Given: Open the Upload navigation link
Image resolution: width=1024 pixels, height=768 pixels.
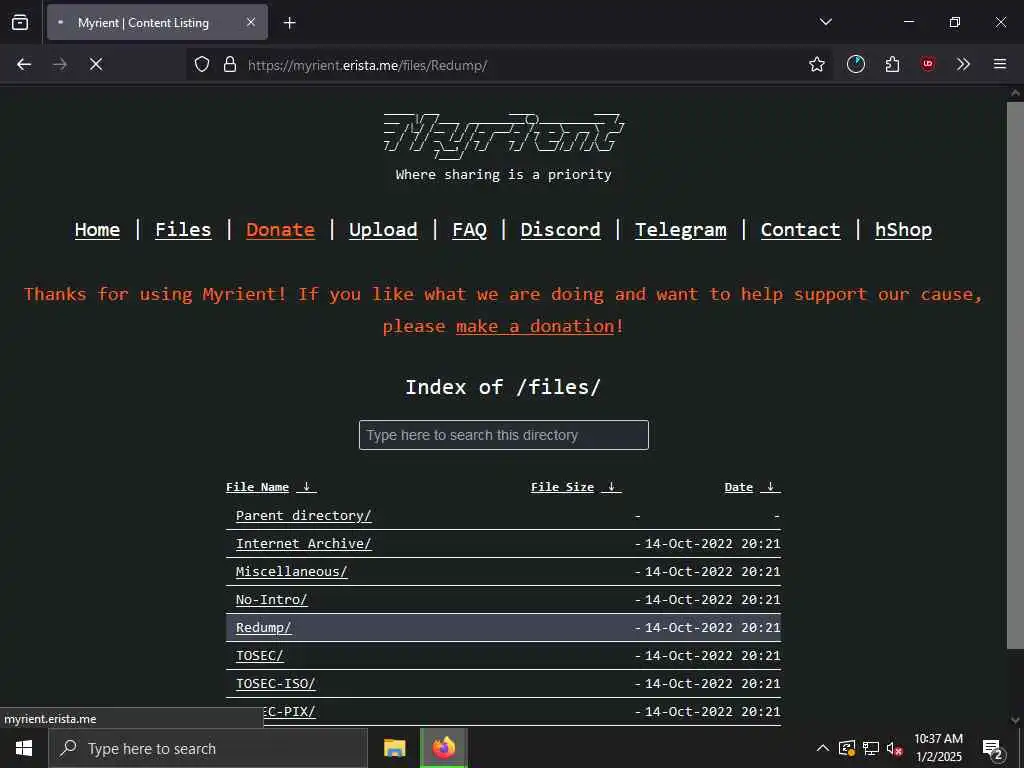Looking at the screenshot, I should pyautogui.click(x=383, y=229).
